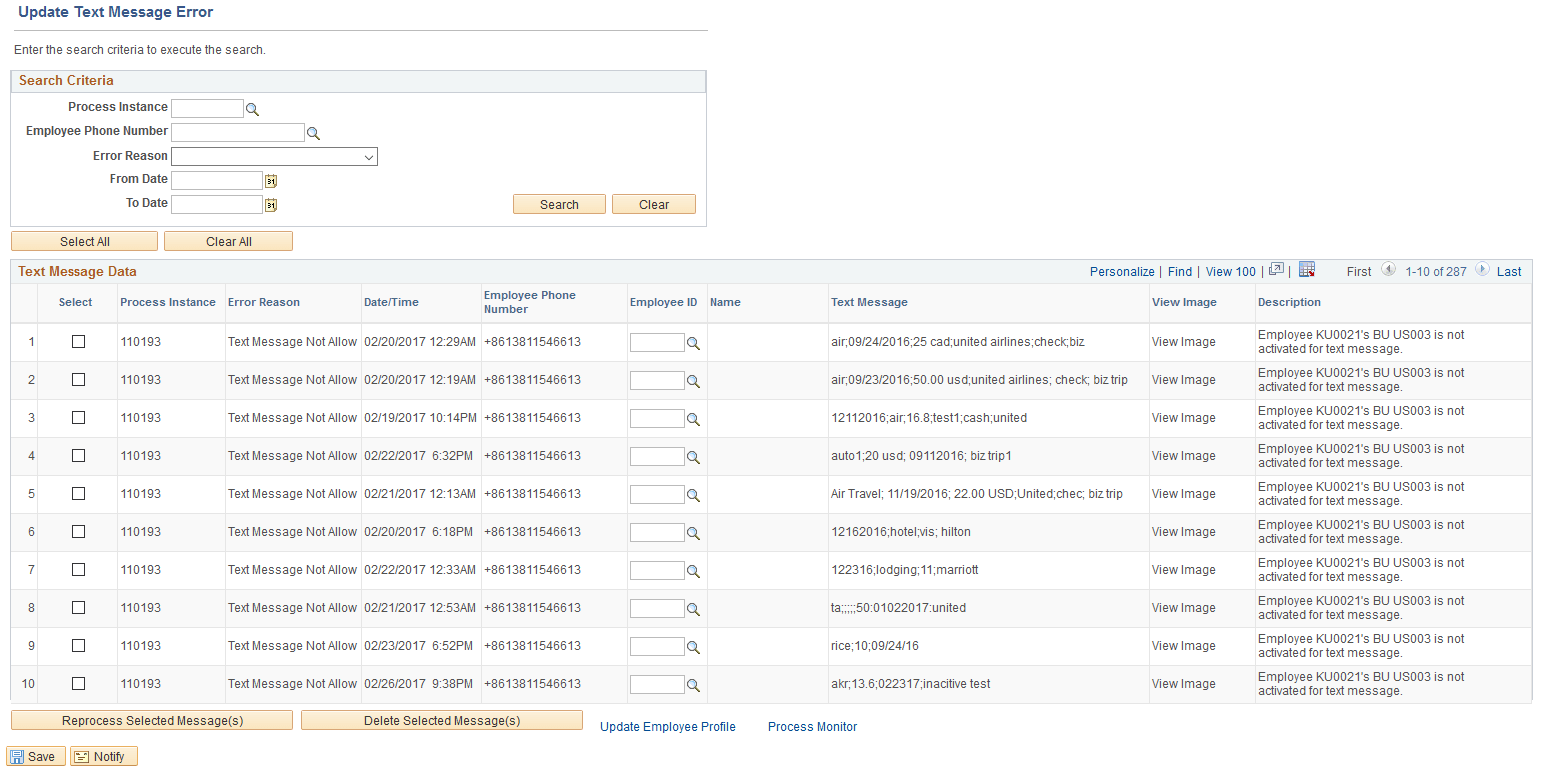Screen dimensions: 1556x775
Task: Look up Employee ID in row 2
Action: (693, 381)
